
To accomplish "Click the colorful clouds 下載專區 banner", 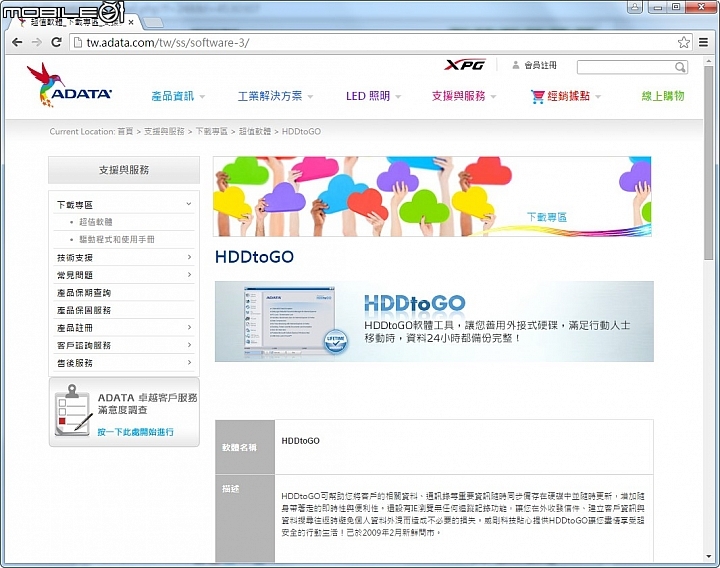I will (432, 197).
